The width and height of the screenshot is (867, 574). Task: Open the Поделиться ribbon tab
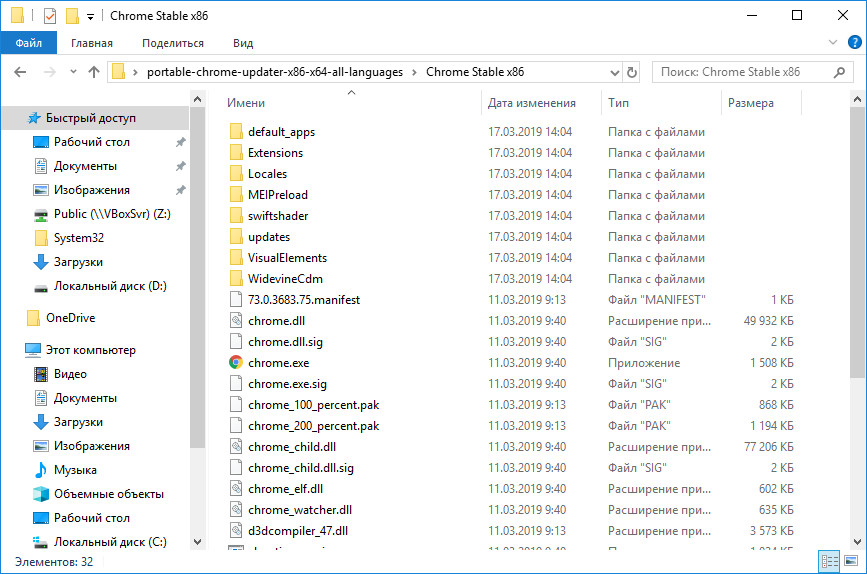click(x=173, y=43)
